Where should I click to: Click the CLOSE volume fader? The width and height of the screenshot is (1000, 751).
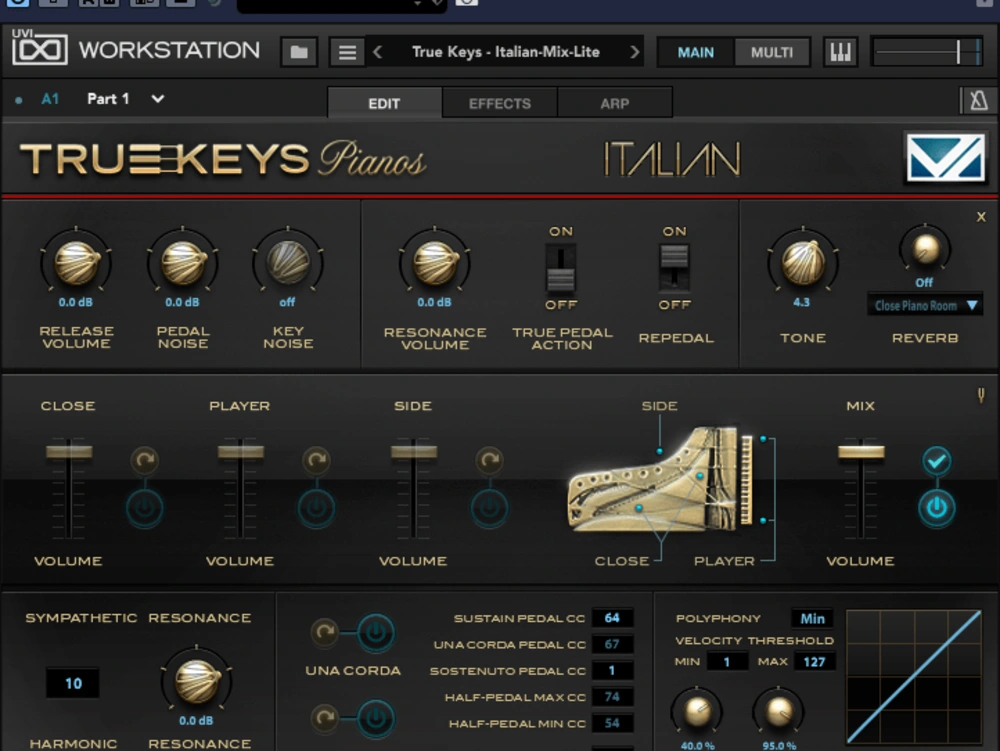[69, 452]
